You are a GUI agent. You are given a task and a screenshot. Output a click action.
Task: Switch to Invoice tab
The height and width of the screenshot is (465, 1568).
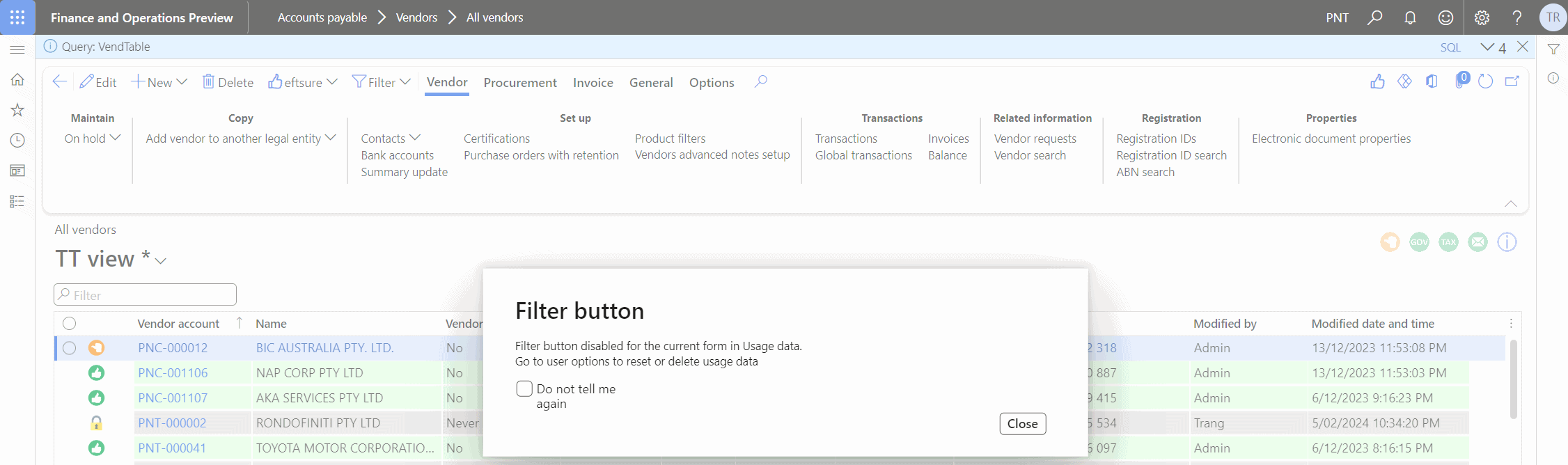click(593, 82)
